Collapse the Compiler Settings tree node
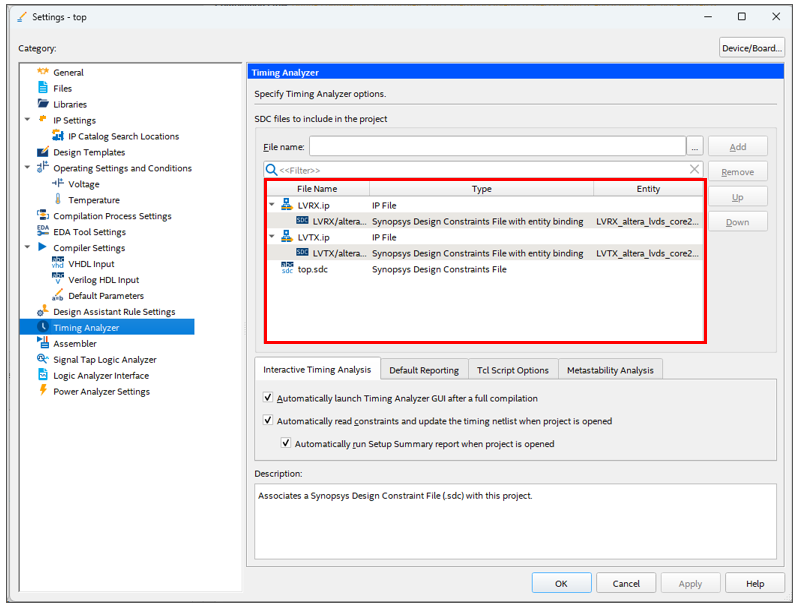The width and height of the screenshot is (797, 607). [28, 247]
